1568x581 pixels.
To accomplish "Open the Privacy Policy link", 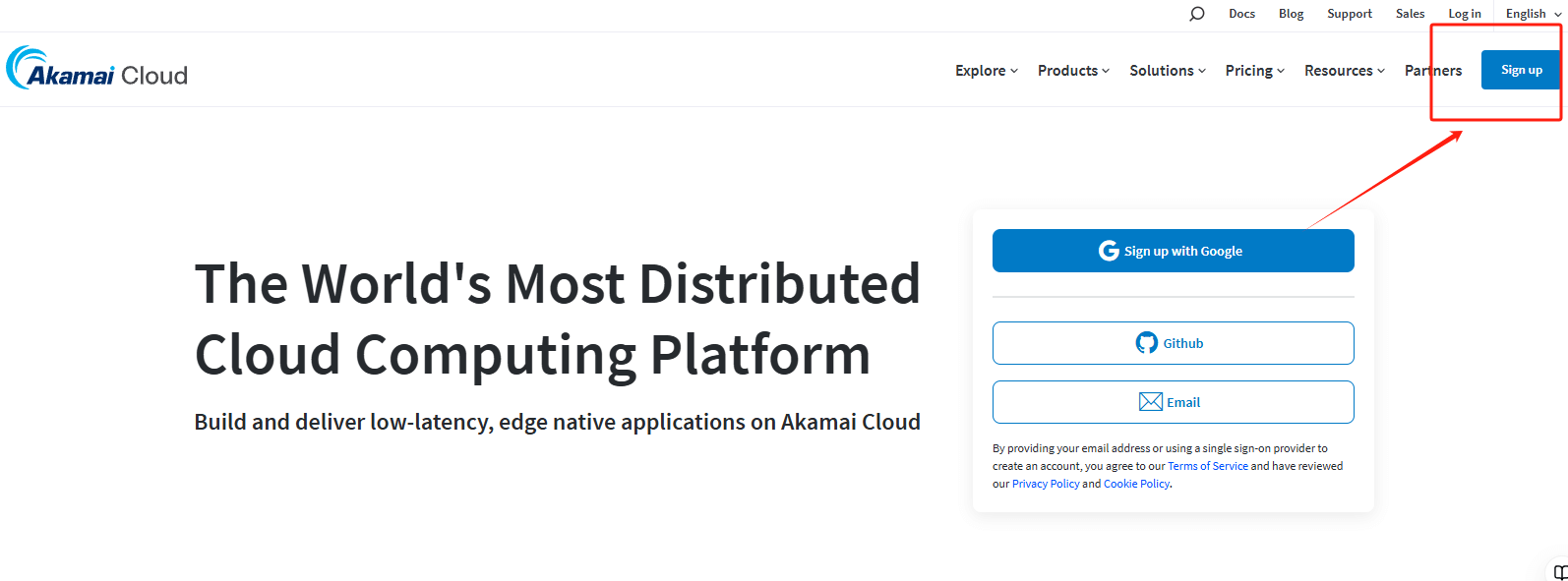I will pos(1046,484).
